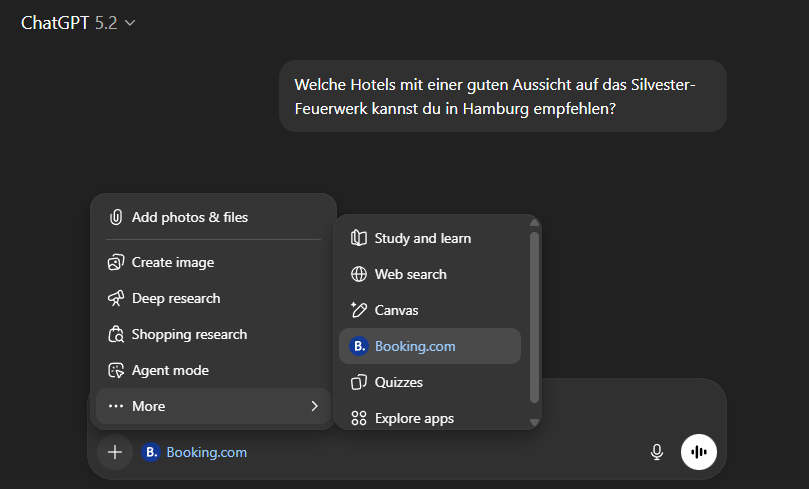Start dictation with the microphone icon
Viewport: 809px width, 489px height.
tap(657, 452)
